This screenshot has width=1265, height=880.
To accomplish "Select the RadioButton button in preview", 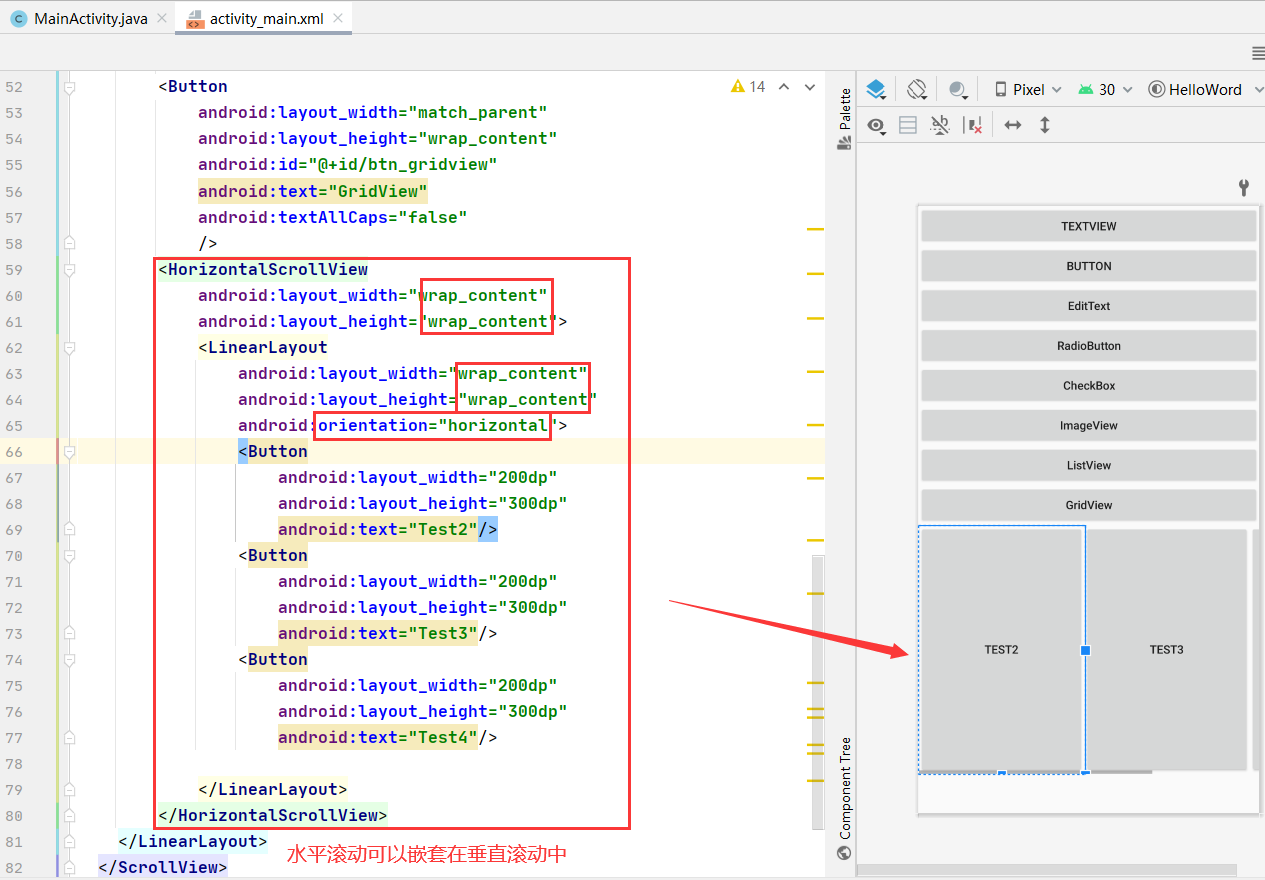I will click(x=1088, y=346).
